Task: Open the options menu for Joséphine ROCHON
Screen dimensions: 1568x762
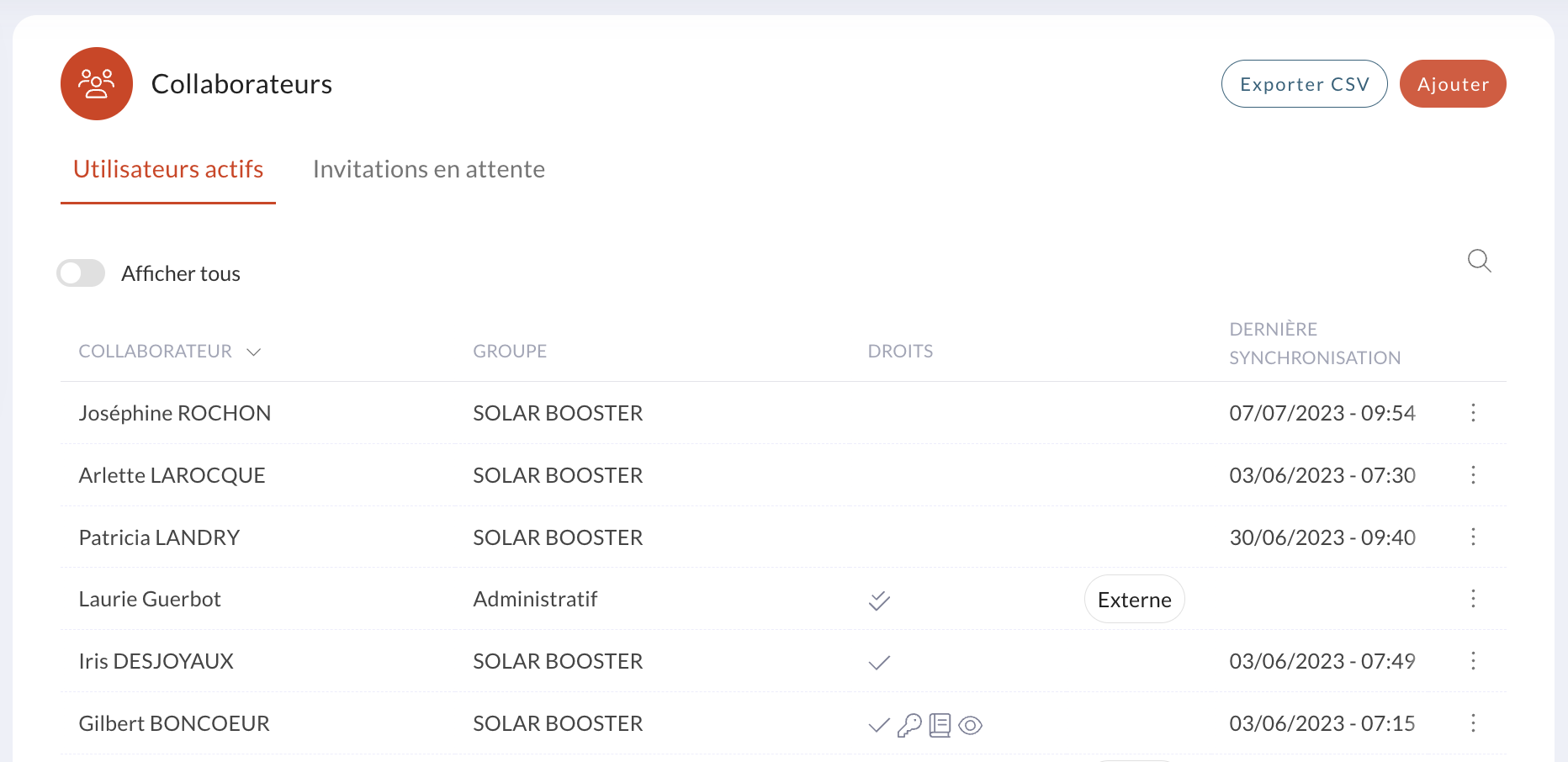Action: click(1473, 413)
